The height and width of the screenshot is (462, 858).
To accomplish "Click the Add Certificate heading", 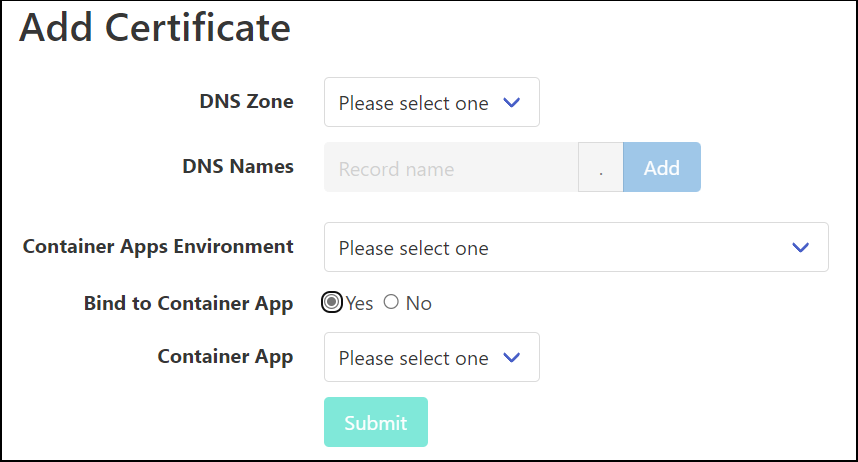I will point(155,27).
